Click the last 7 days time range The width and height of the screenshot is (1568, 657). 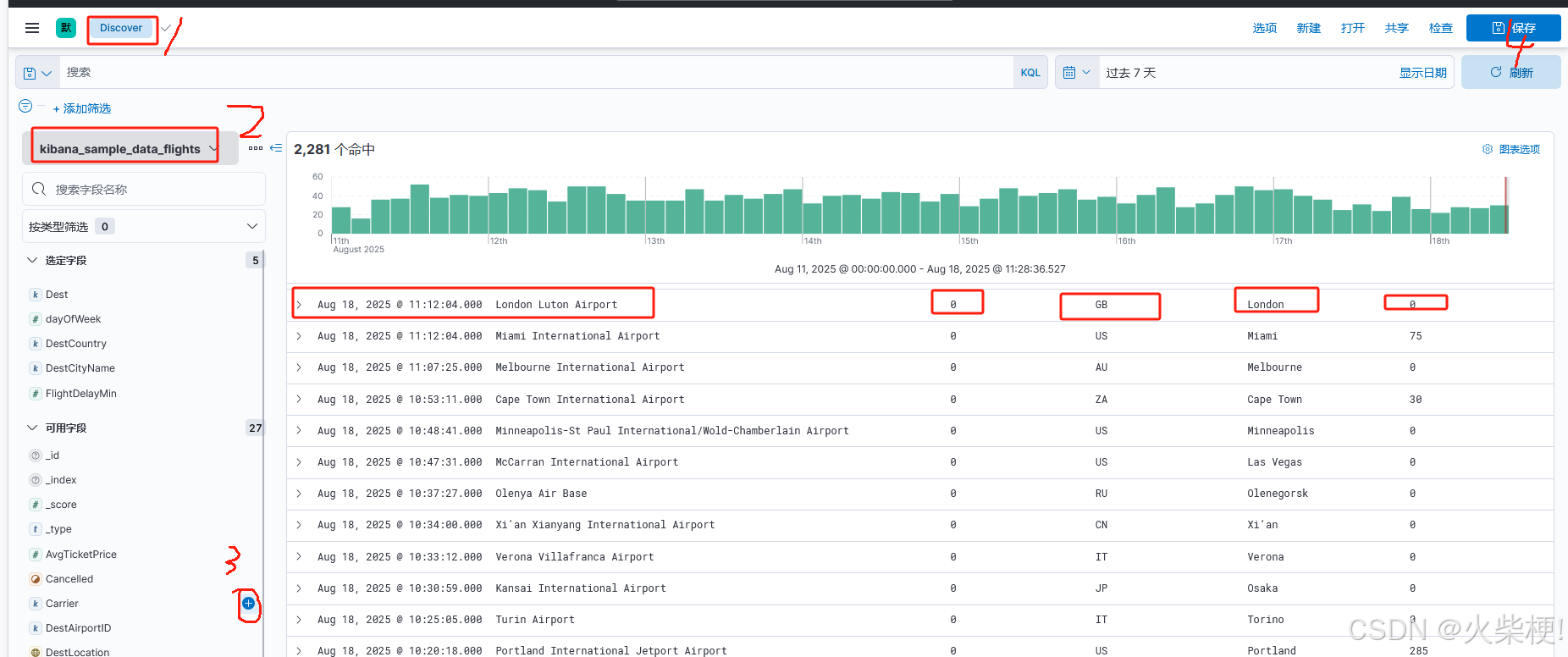pos(1131,73)
